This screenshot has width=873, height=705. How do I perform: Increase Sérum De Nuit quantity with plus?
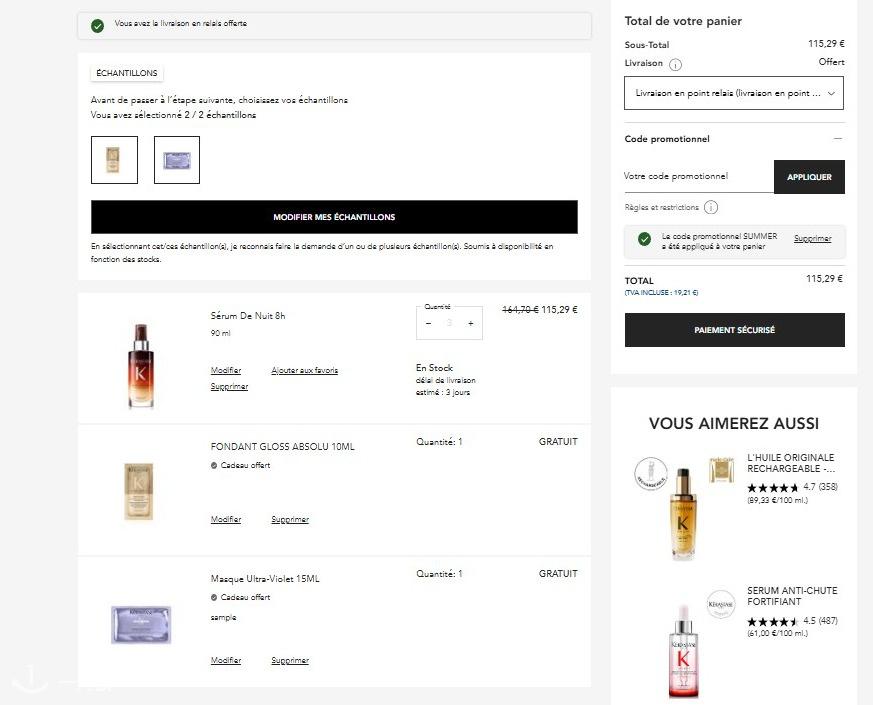click(471, 323)
